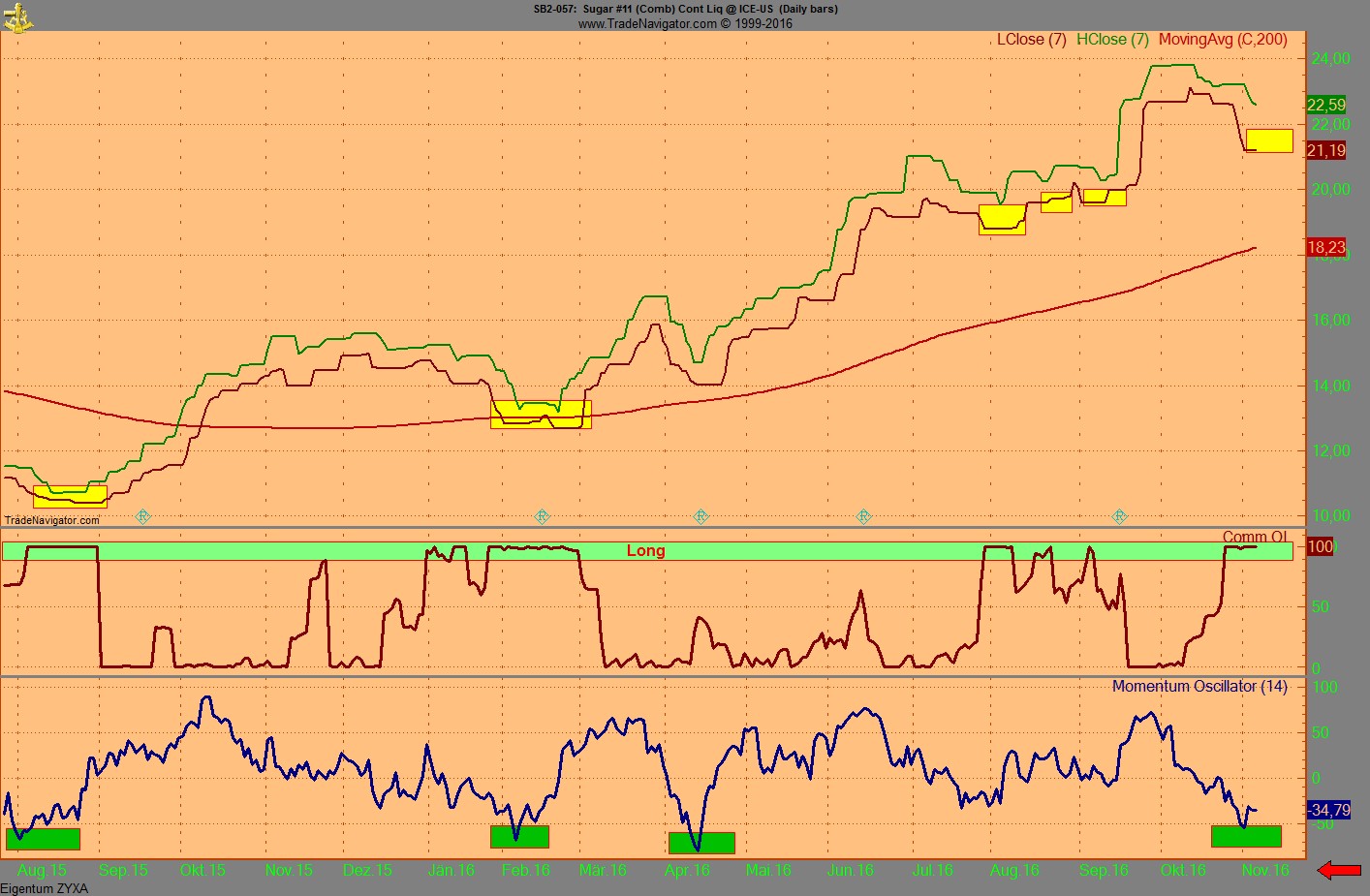Screen dimensions: 1370x896
Task: Click the 21,19 red price tag
Action: click(x=1326, y=150)
